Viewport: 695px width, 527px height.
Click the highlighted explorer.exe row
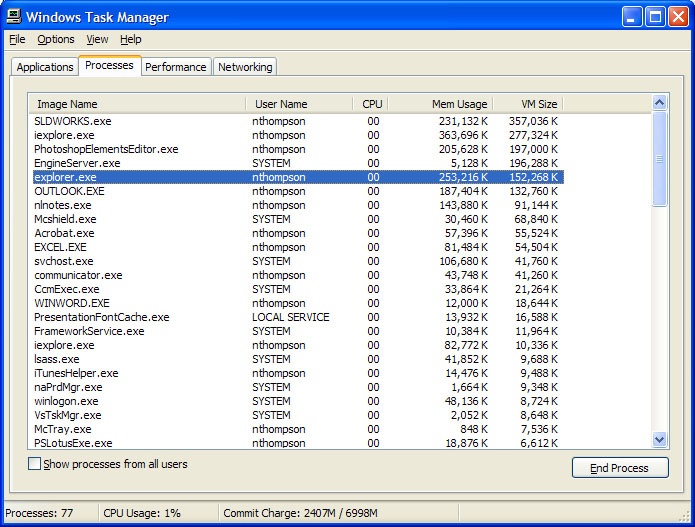point(298,177)
